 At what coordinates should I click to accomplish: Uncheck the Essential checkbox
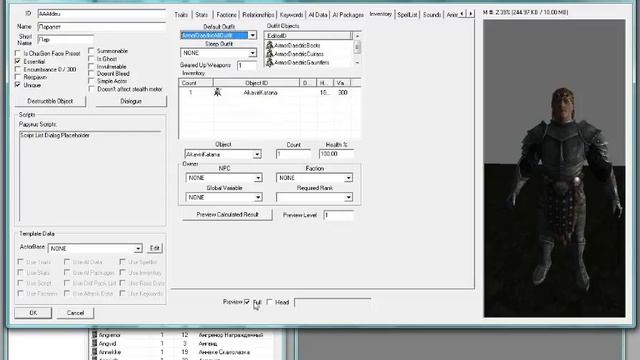[x=18, y=61]
